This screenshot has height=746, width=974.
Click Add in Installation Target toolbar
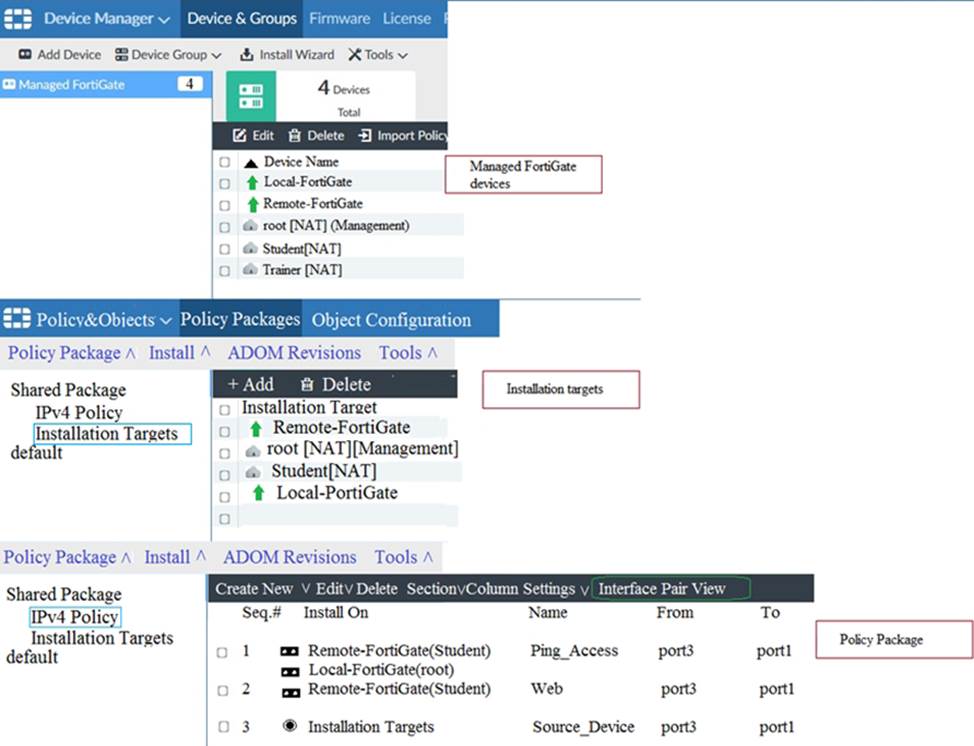[250, 384]
